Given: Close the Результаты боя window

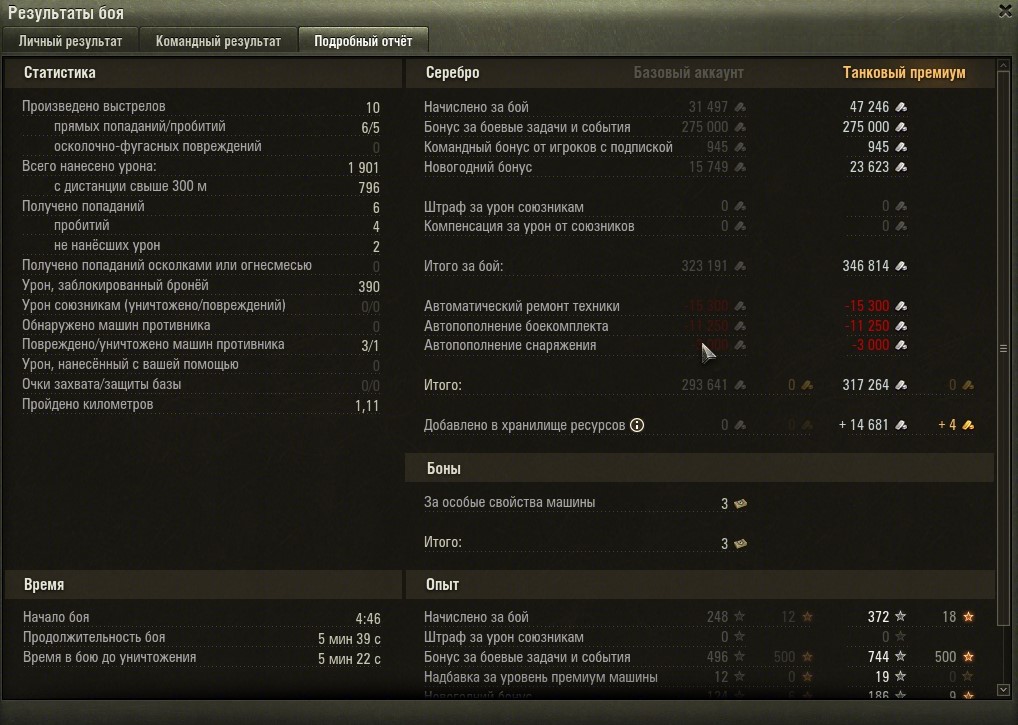Looking at the screenshot, I should 1005,11.
